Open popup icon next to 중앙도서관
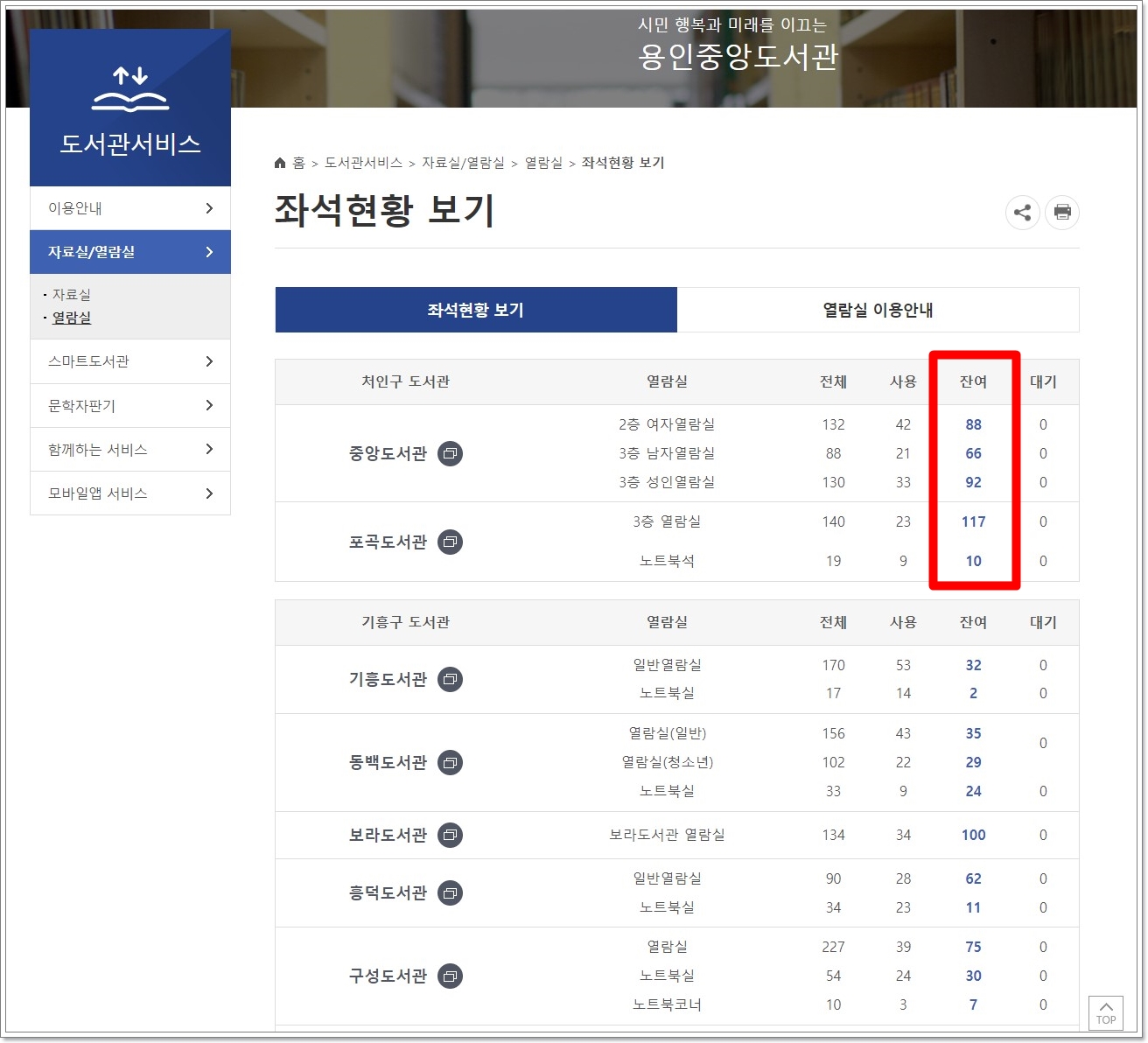The image size is (1148, 1043). click(x=450, y=453)
